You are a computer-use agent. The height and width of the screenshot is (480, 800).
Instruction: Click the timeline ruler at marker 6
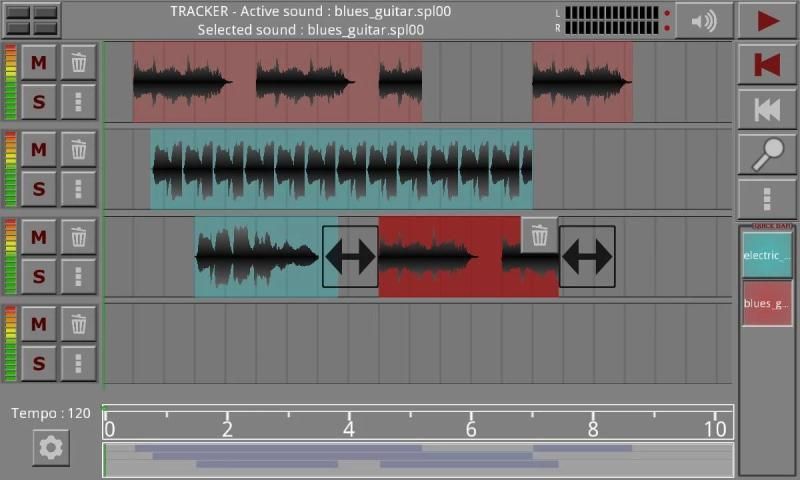point(471,429)
